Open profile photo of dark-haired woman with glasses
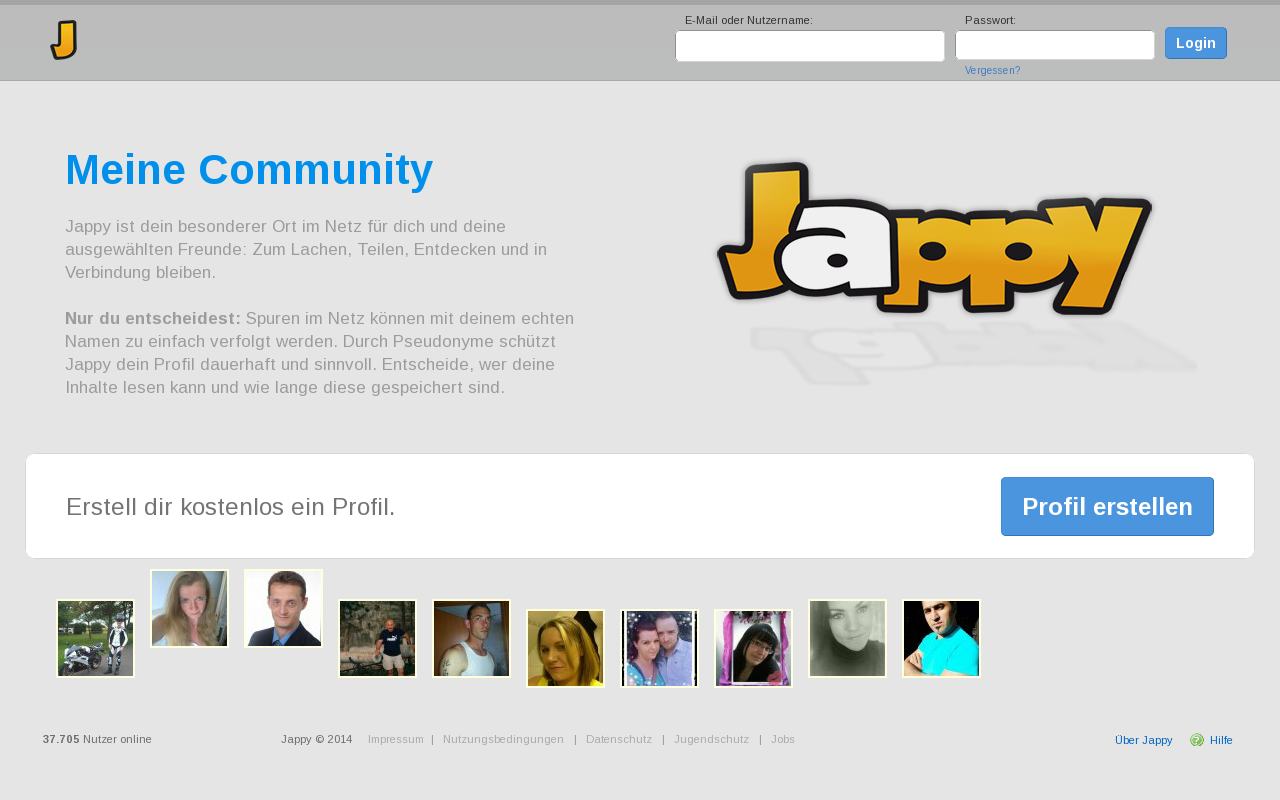Screen dimensions: 1280x800 [753, 649]
